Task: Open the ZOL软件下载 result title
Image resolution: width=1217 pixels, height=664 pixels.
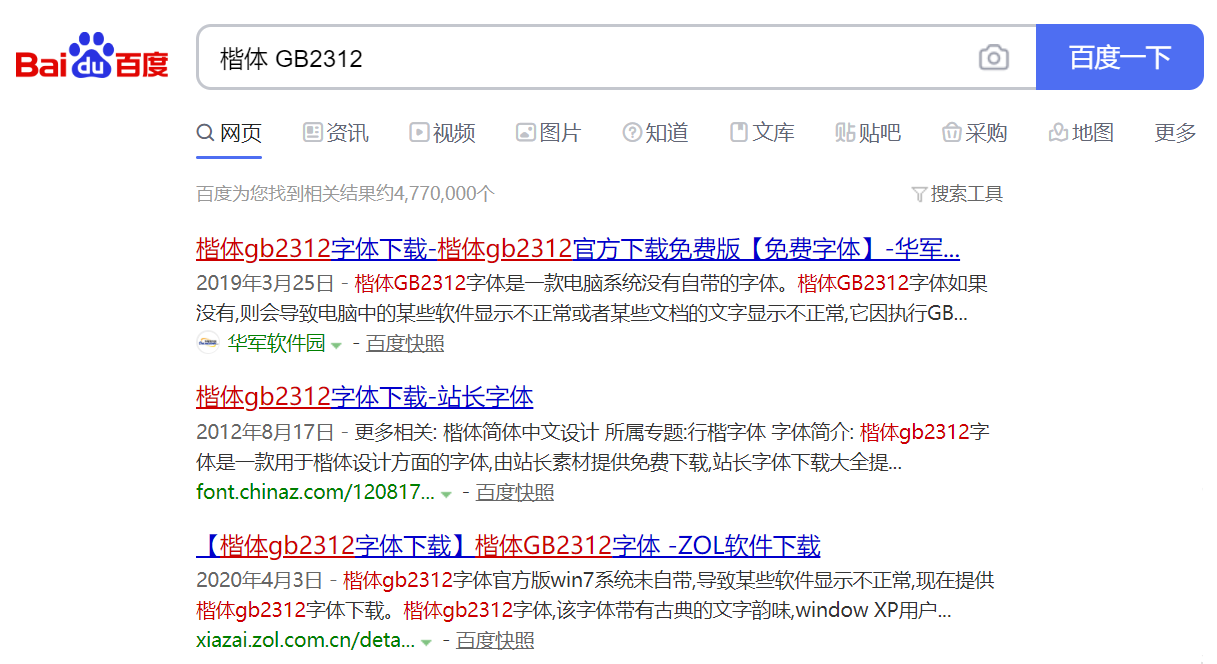Action: 508,546
